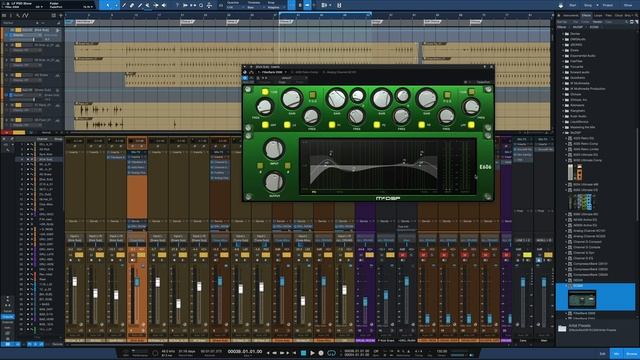The width and height of the screenshot is (640, 360).
Task: Click the question mark help icon
Action: point(177,5)
